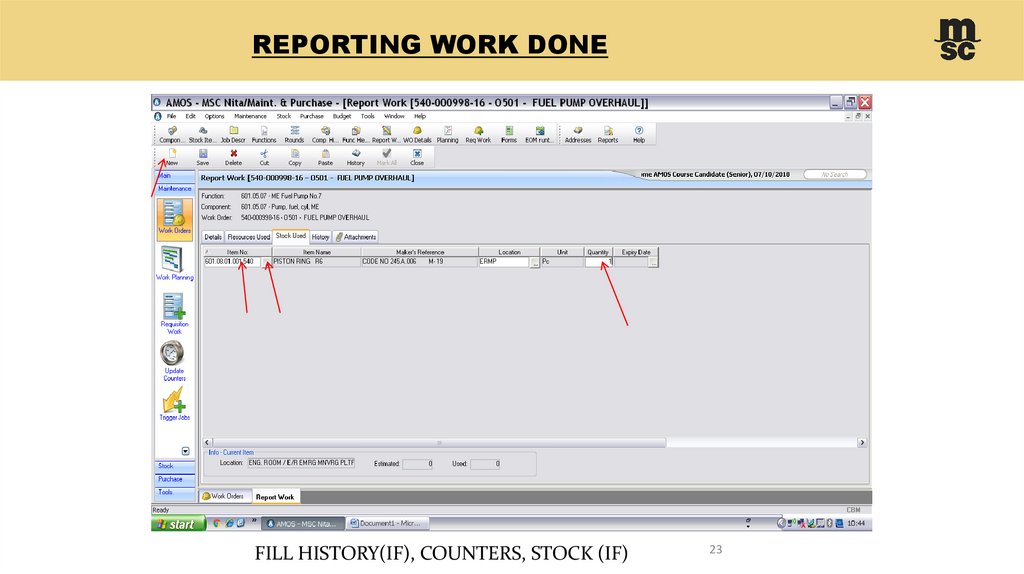1024x574 pixels.
Task: Open the Window menu
Action: pos(394,116)
